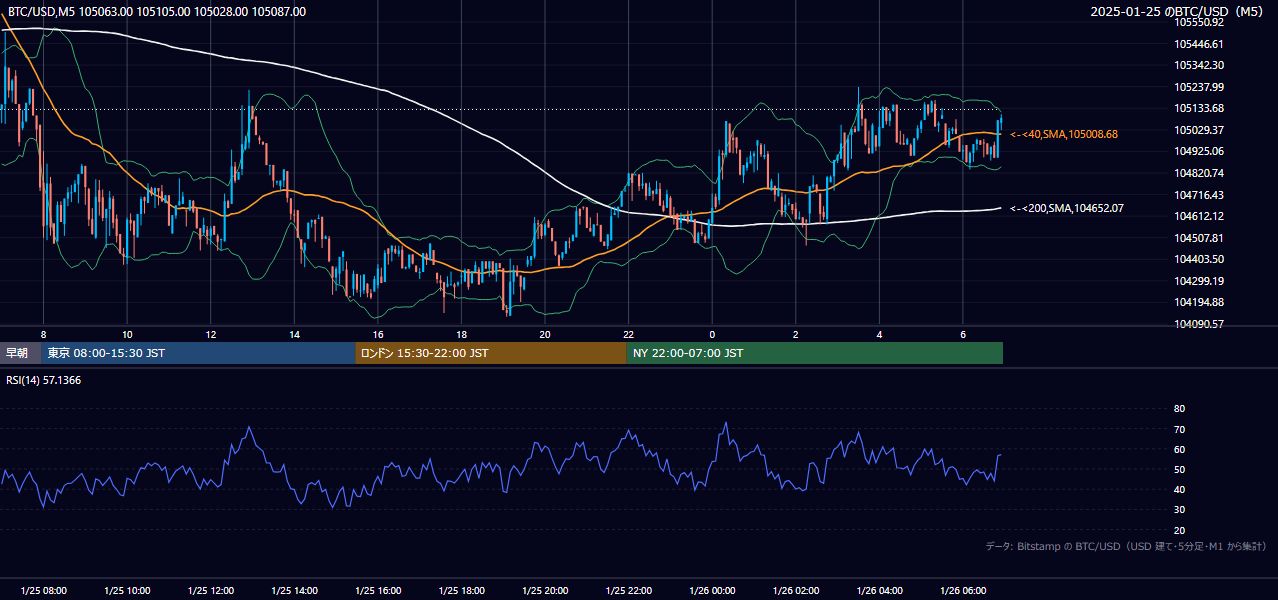1278x600 pixels.
Task: Click time label 1/26 04:00
Action: point(880,591)
